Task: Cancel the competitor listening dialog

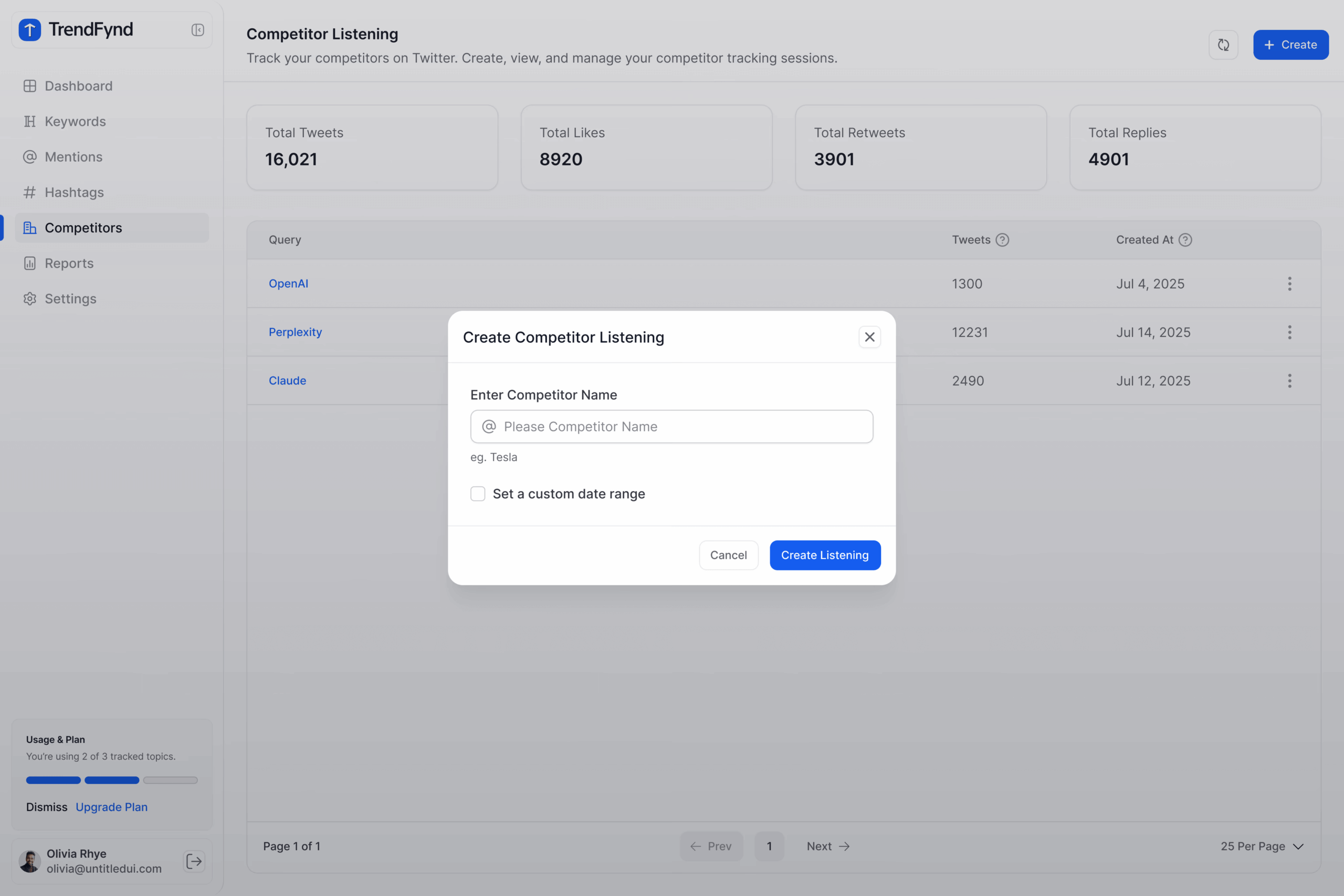Action: [x=729, y=555]
